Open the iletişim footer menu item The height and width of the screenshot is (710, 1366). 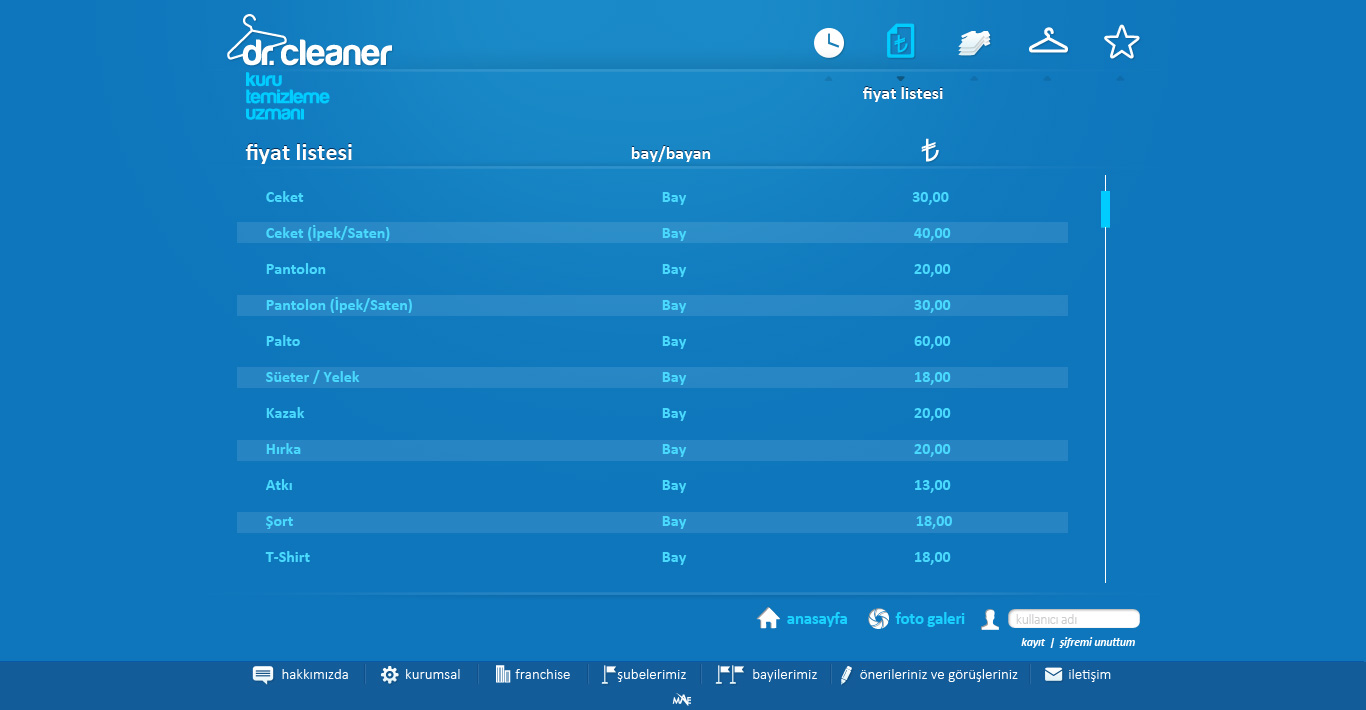pyautogui.click(x=1089, y=675)
